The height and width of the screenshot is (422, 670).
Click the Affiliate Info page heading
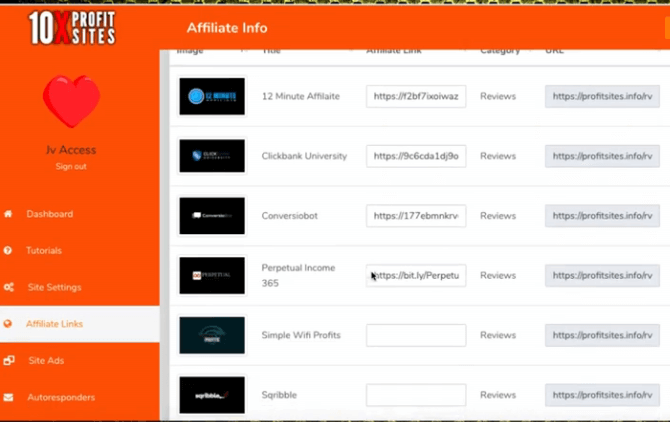(227, 28)
